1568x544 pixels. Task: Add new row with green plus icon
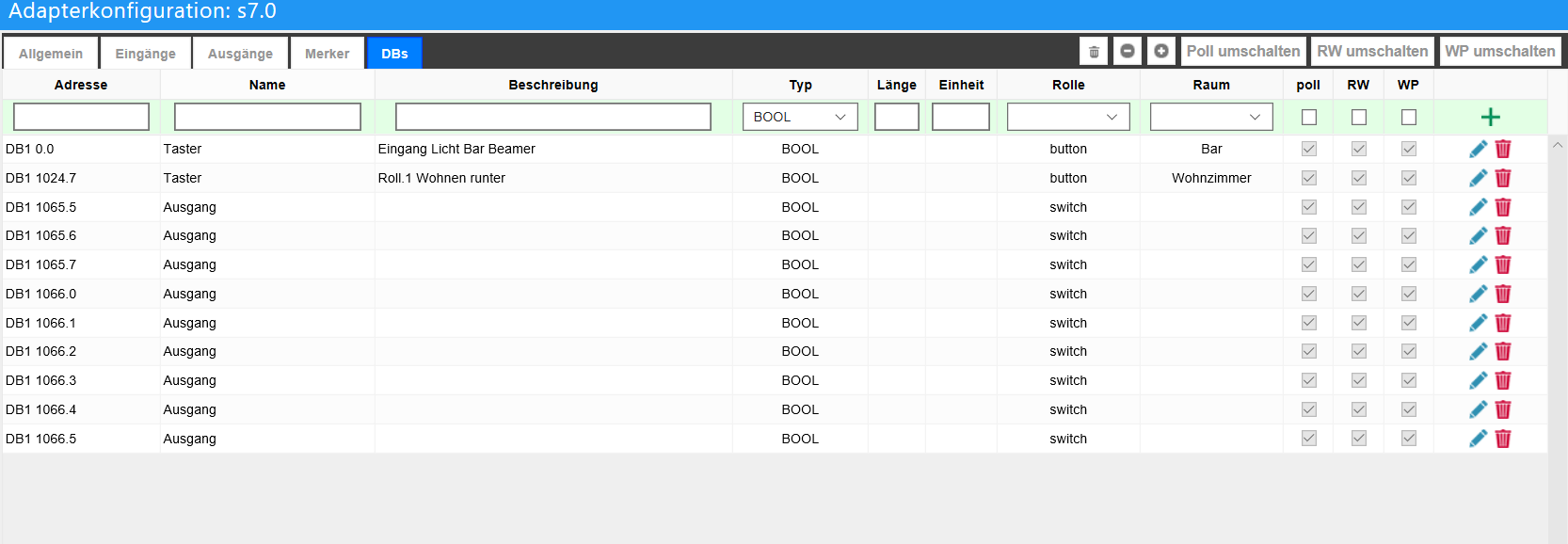1490,117
